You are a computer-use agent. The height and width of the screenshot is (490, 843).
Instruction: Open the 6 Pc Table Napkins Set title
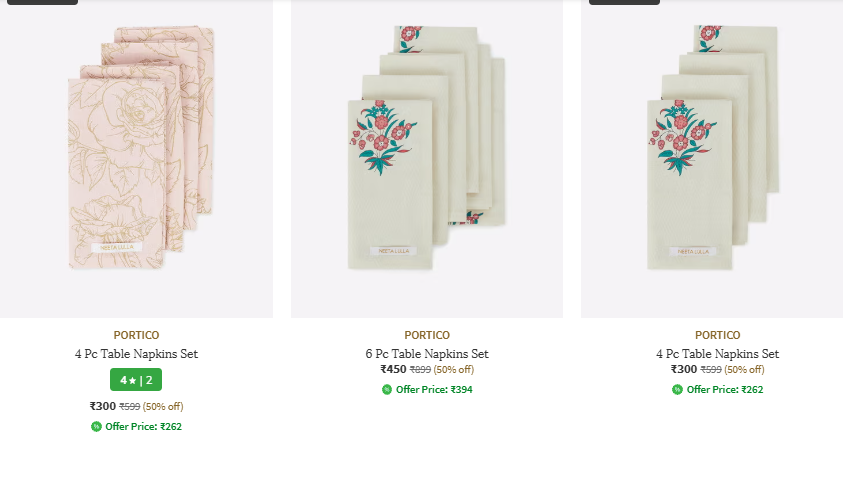427,354
